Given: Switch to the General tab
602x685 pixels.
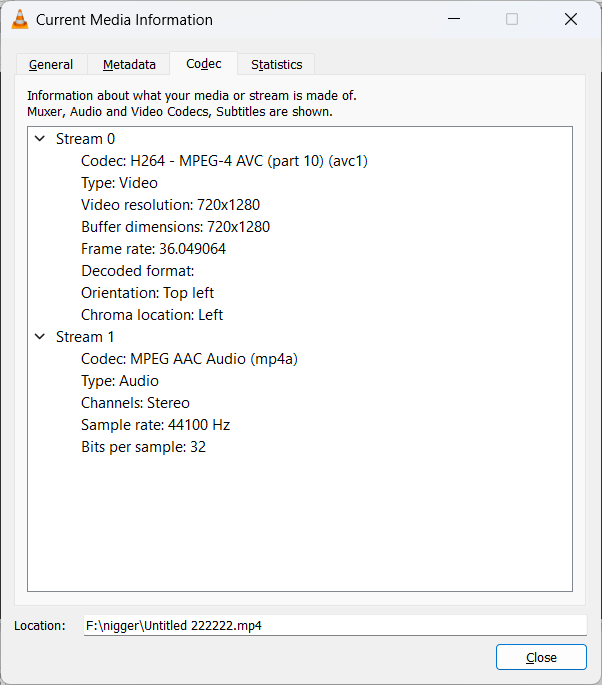Looking at the screenshot, I should coord(51,65).
